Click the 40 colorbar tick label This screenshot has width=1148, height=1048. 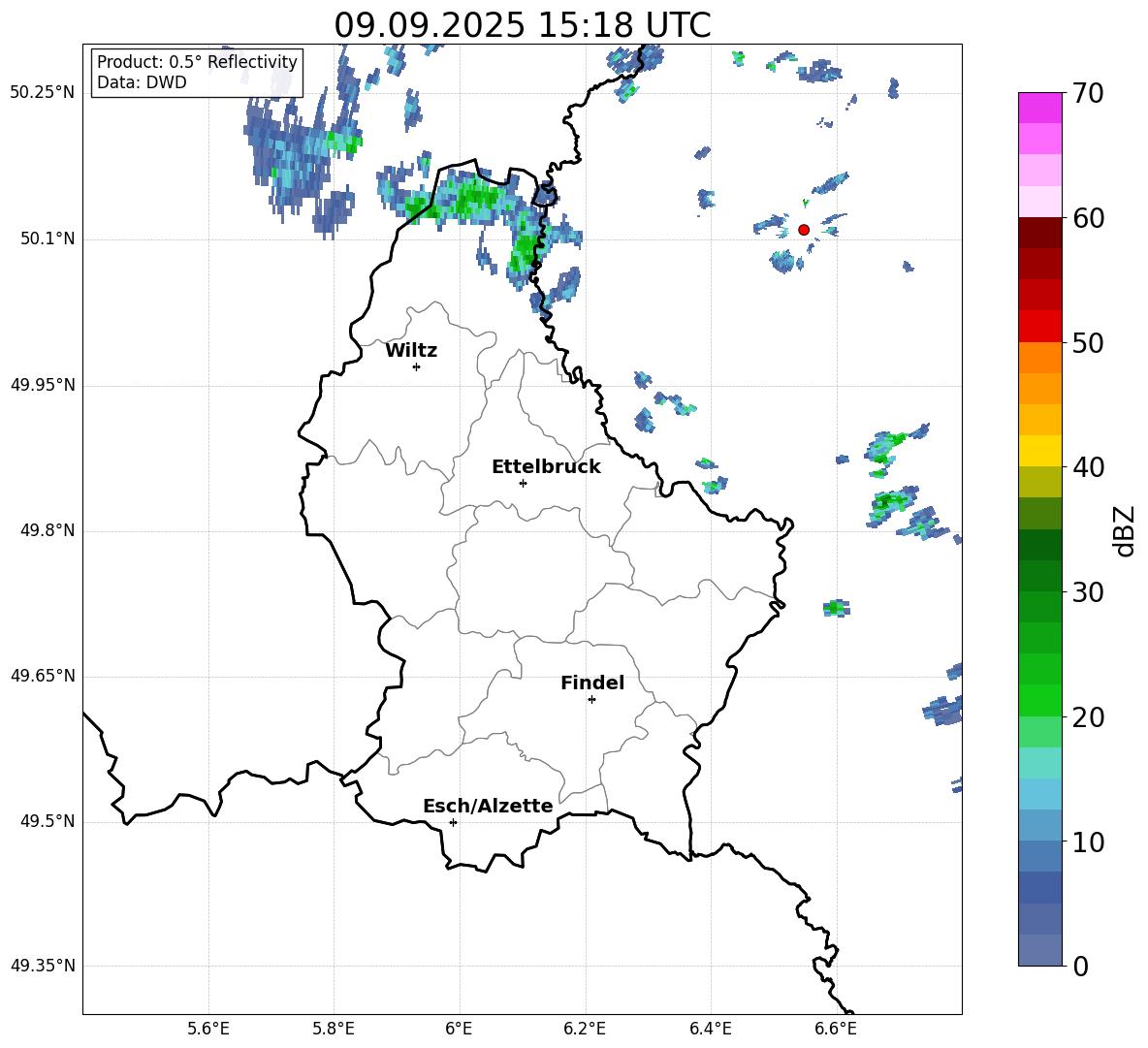pos(1088,467)
